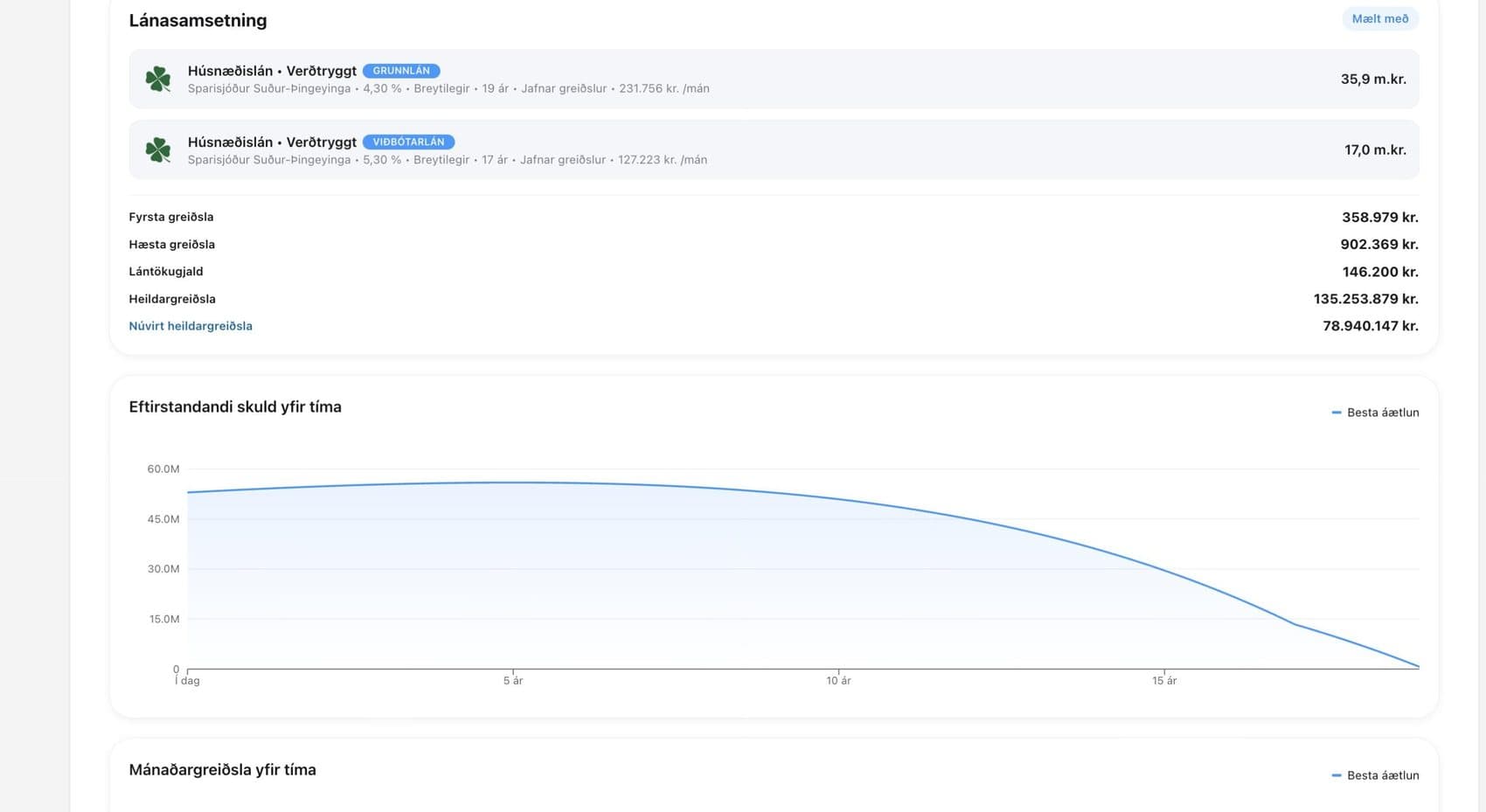Click the 902.369 kr. value
The image size is (1486, 812).
1379,245
